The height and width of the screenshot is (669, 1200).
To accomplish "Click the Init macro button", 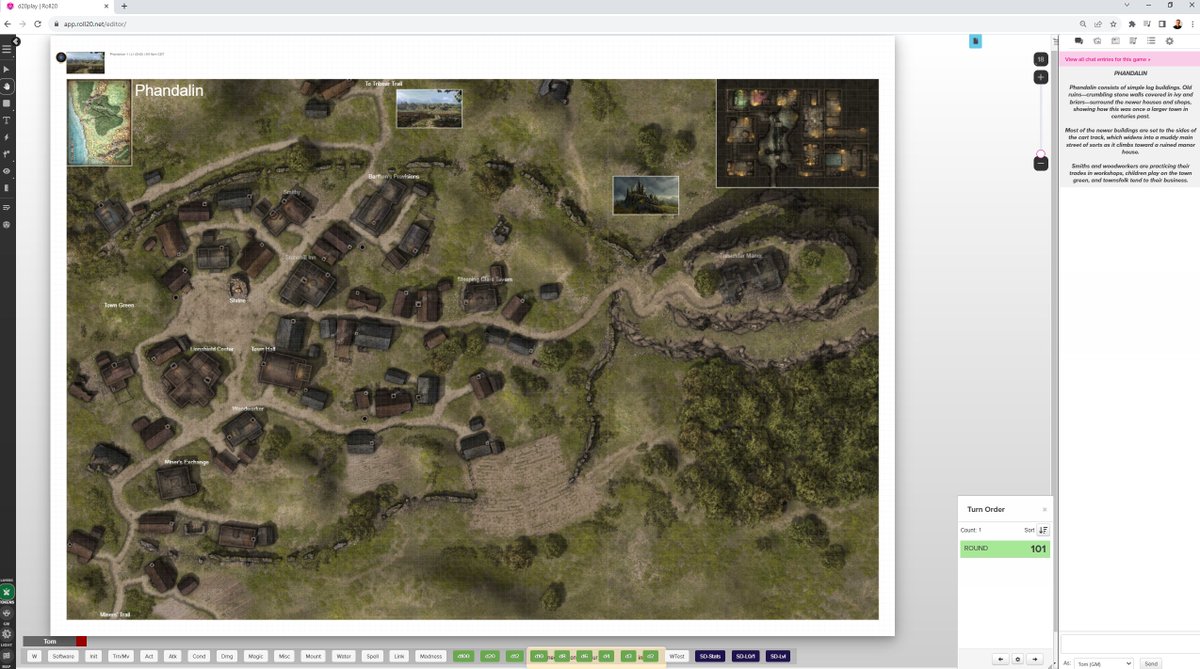I will point(94,656).
